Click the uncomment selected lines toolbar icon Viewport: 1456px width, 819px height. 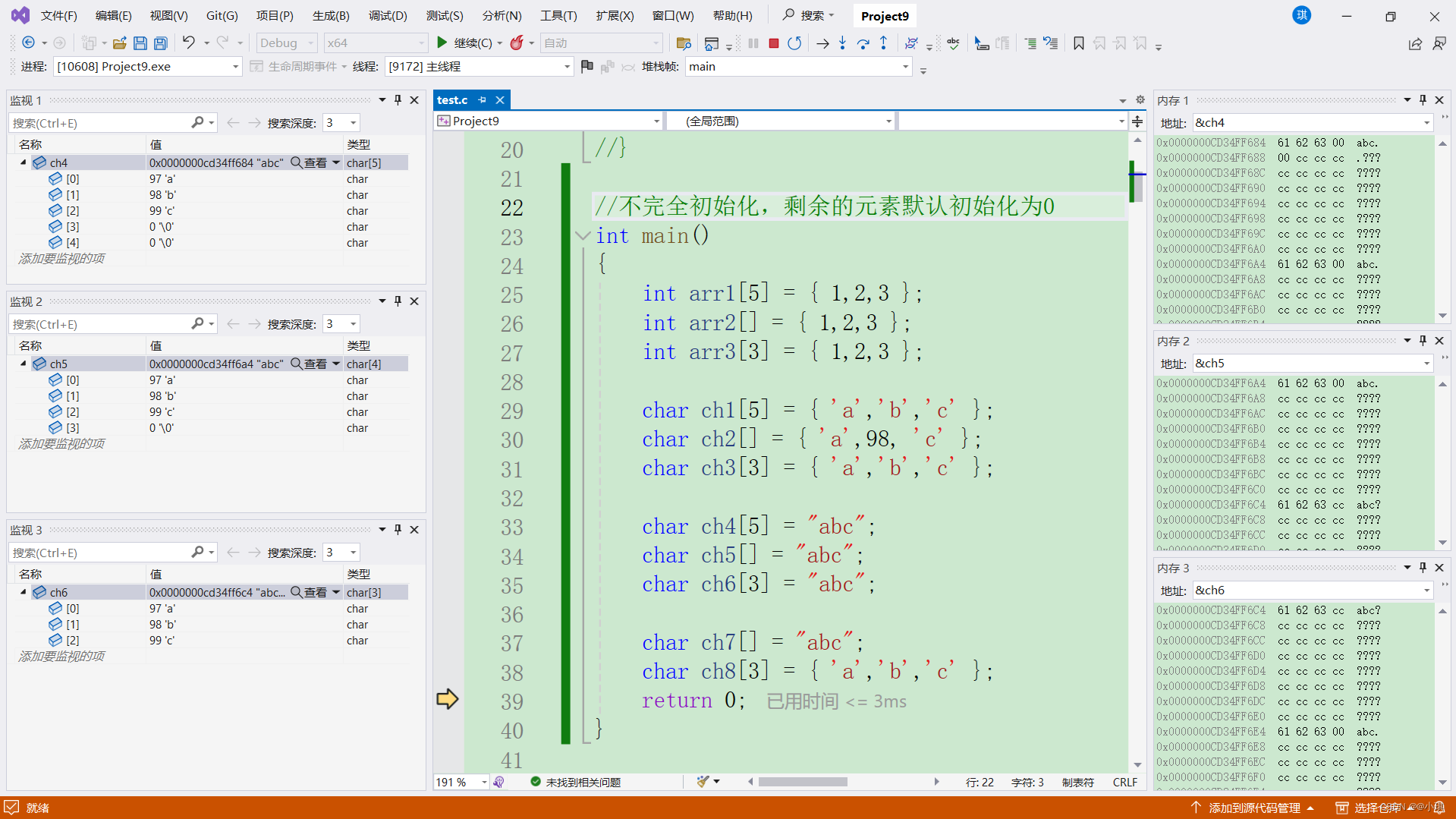click(1051, 43)
